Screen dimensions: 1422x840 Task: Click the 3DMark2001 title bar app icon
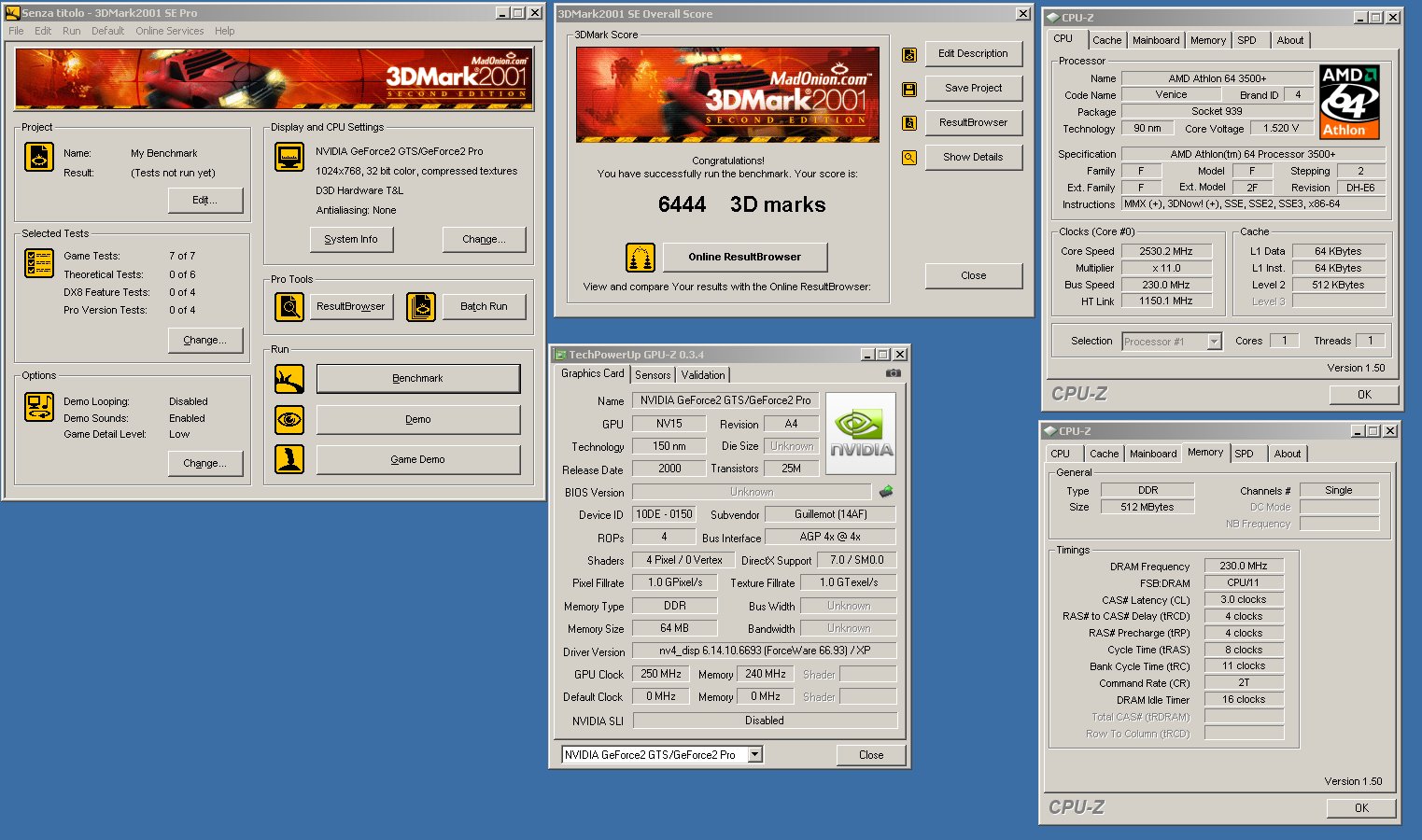(13, 13)
